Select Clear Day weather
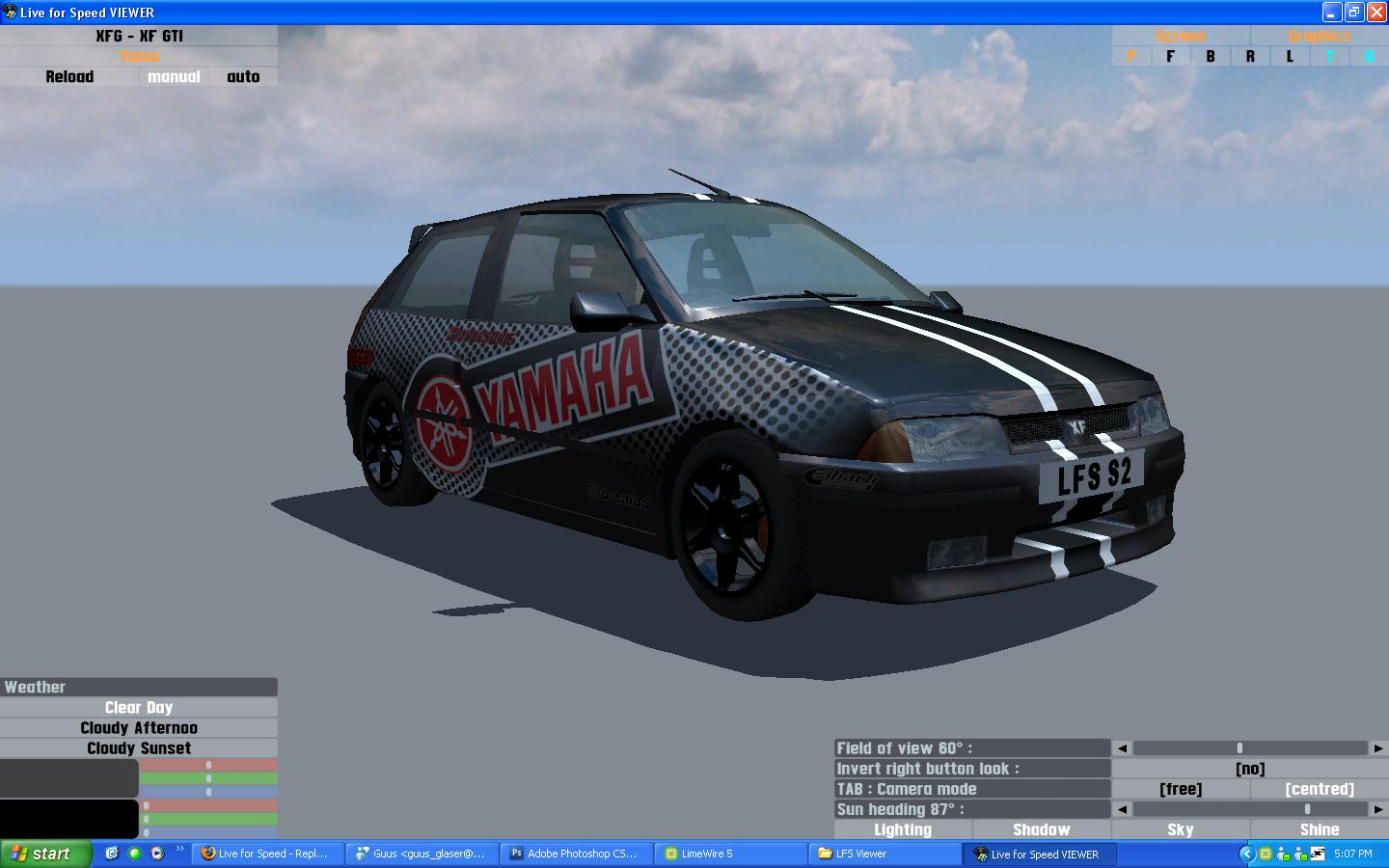1389x868 pixels. coord(139,707)
